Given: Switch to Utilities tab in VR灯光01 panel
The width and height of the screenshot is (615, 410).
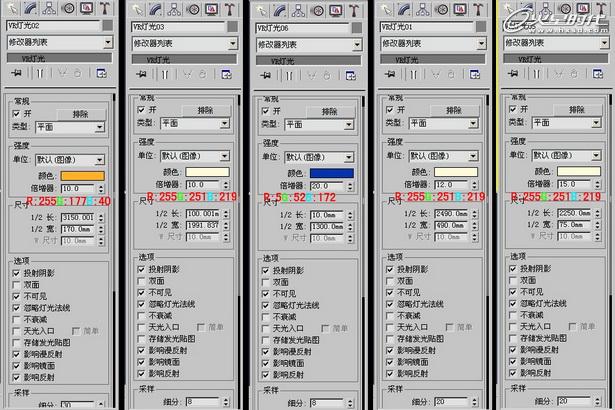Looking at the screenshot, I should click(x=478, y=9).
